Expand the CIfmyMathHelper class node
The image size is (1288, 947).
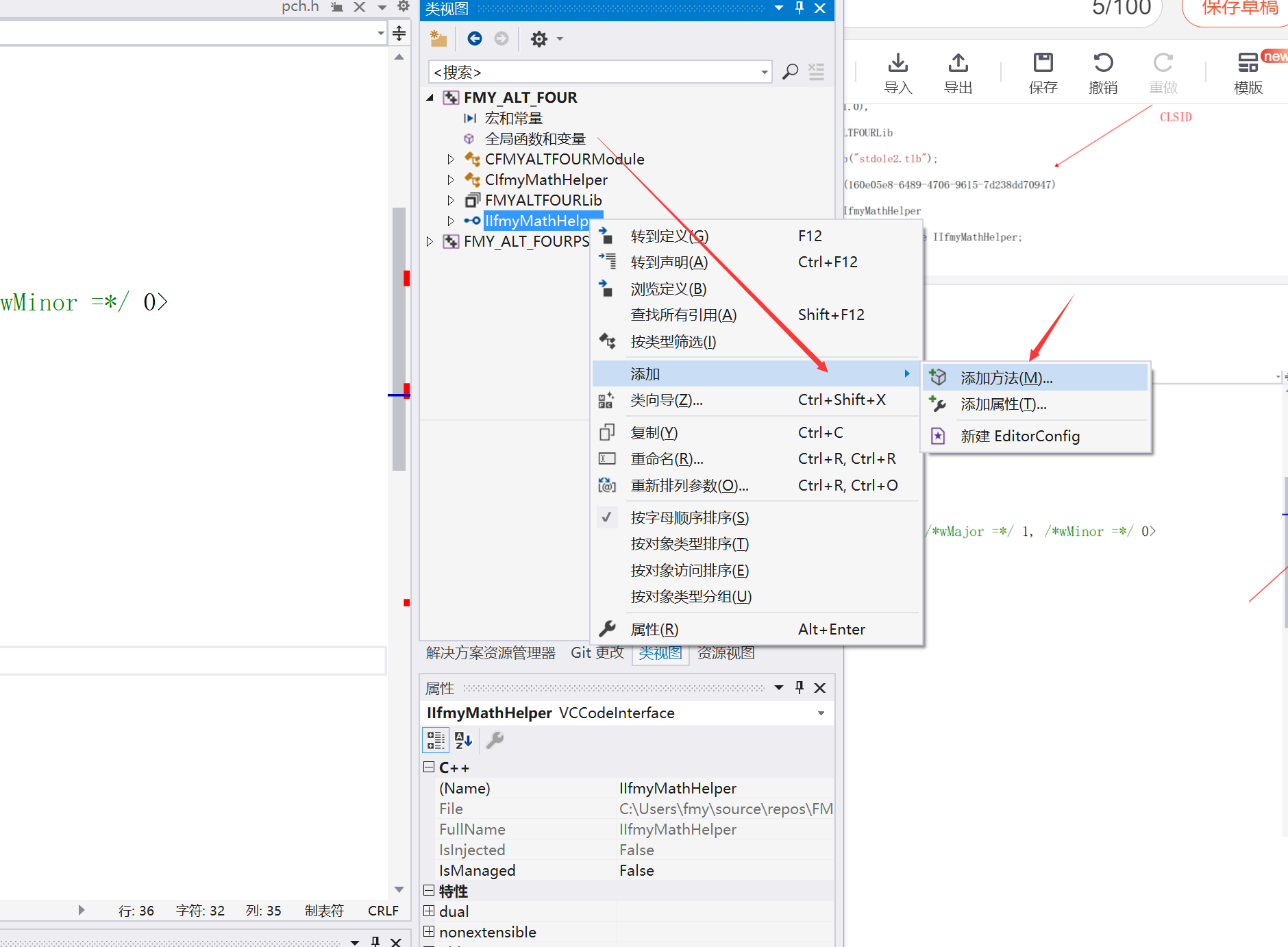pos(451,180)
